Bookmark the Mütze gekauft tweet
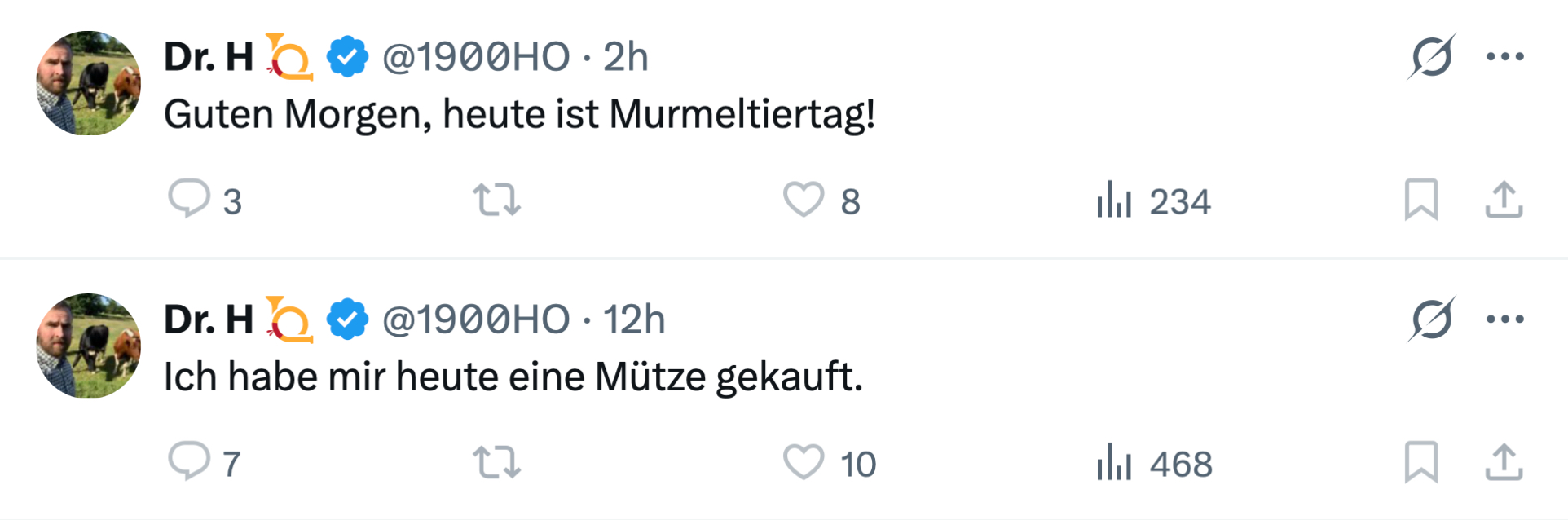 (1420, 462)
